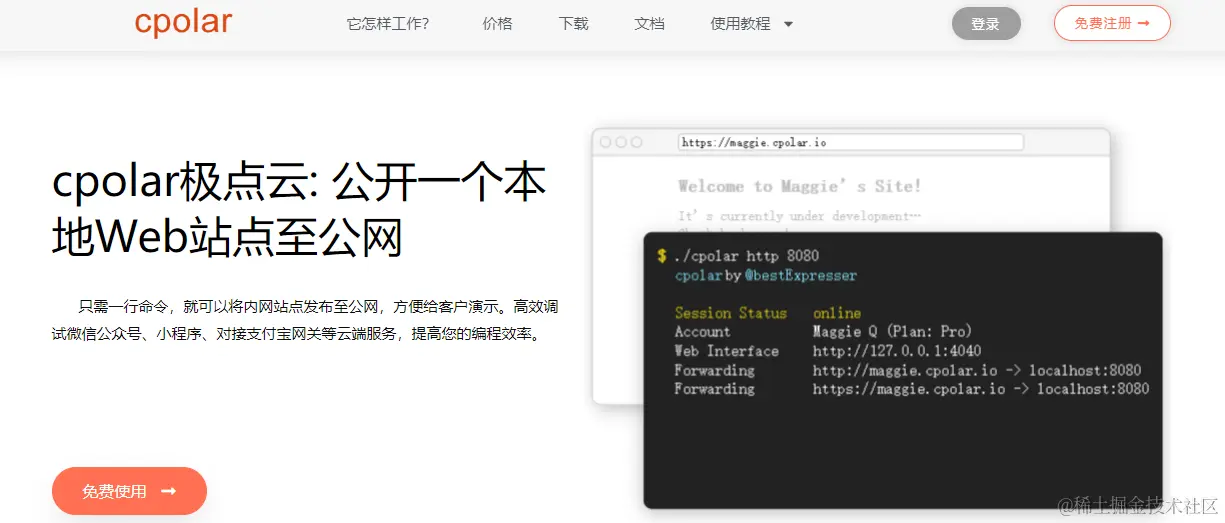This screenshot has width=1225, height=523.
Task: Expand the dropdown arrow beside 使用教程
Action: coord(788,24)
